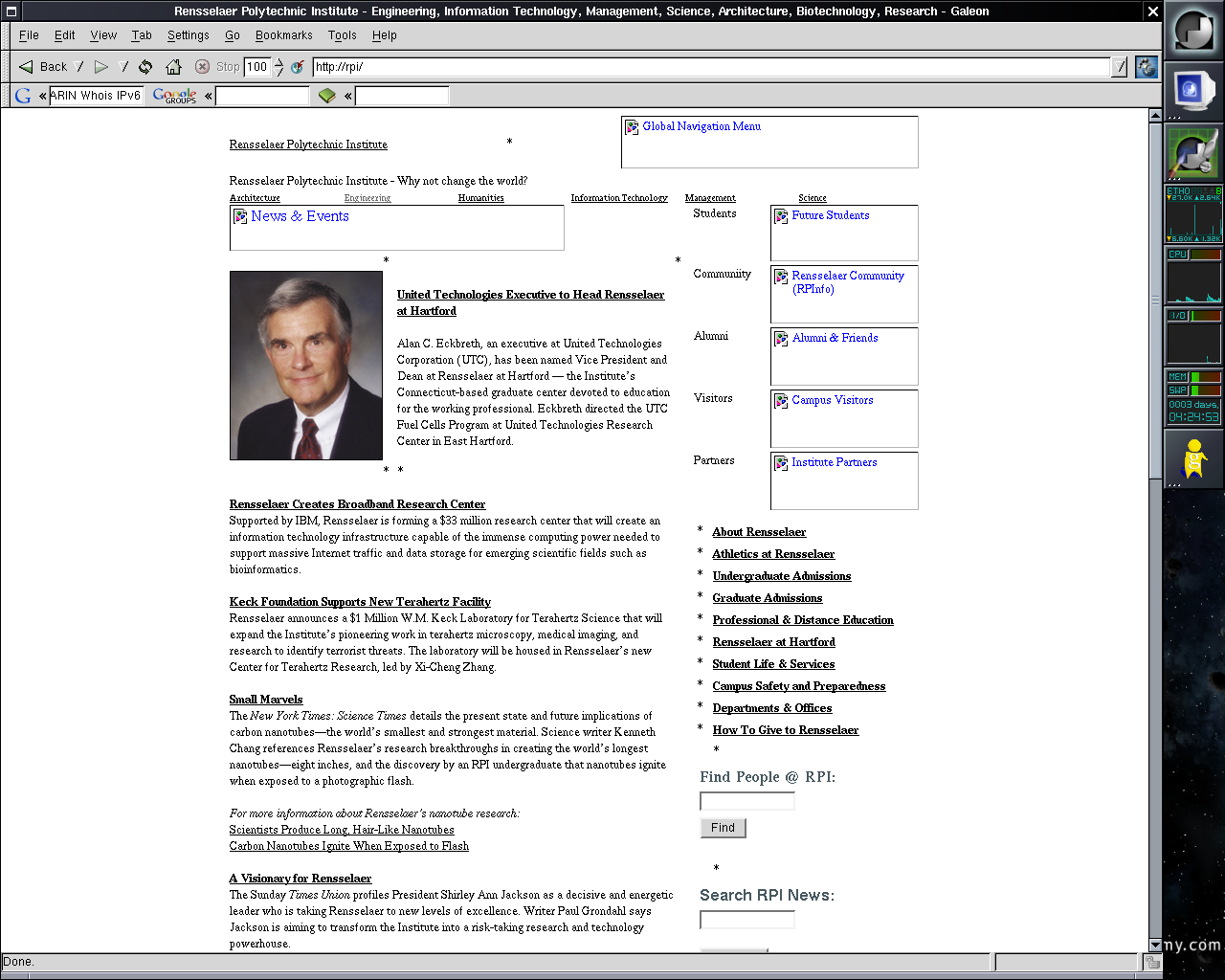This screenshot has width=1225, height=980.
Task: Click the Google G search icon
Action: tap(23, 96)
